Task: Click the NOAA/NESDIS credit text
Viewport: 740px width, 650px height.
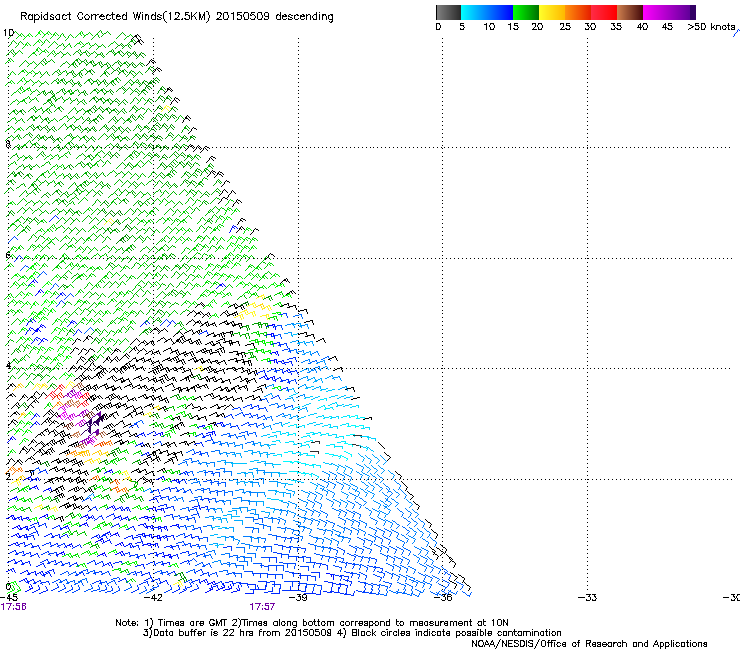Action: 589,644
